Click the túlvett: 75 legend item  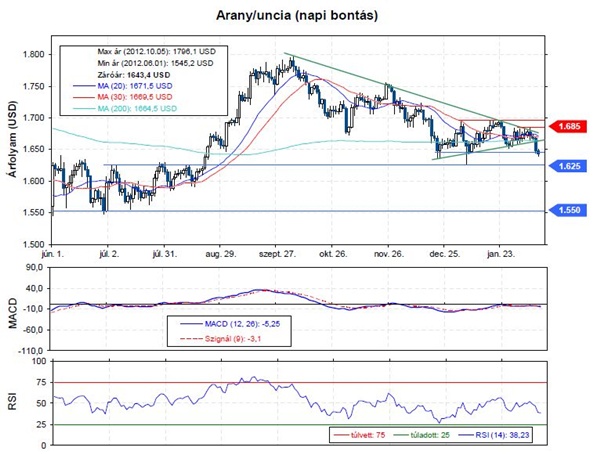pos(360,435)
